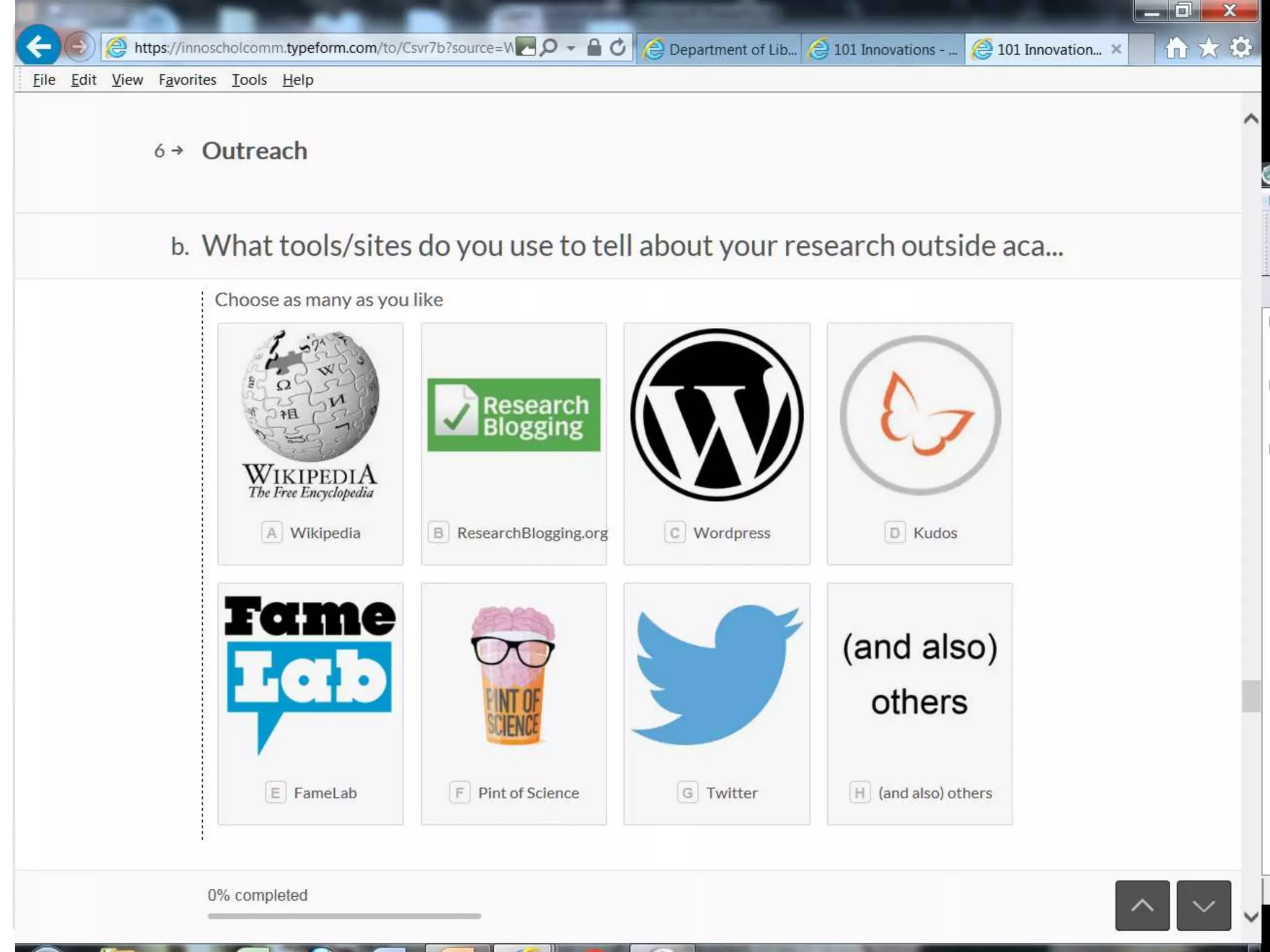Open the Favorites star icon
Screen dimensions: 1270x952
pyautogui.click(x=1208, y=48)
